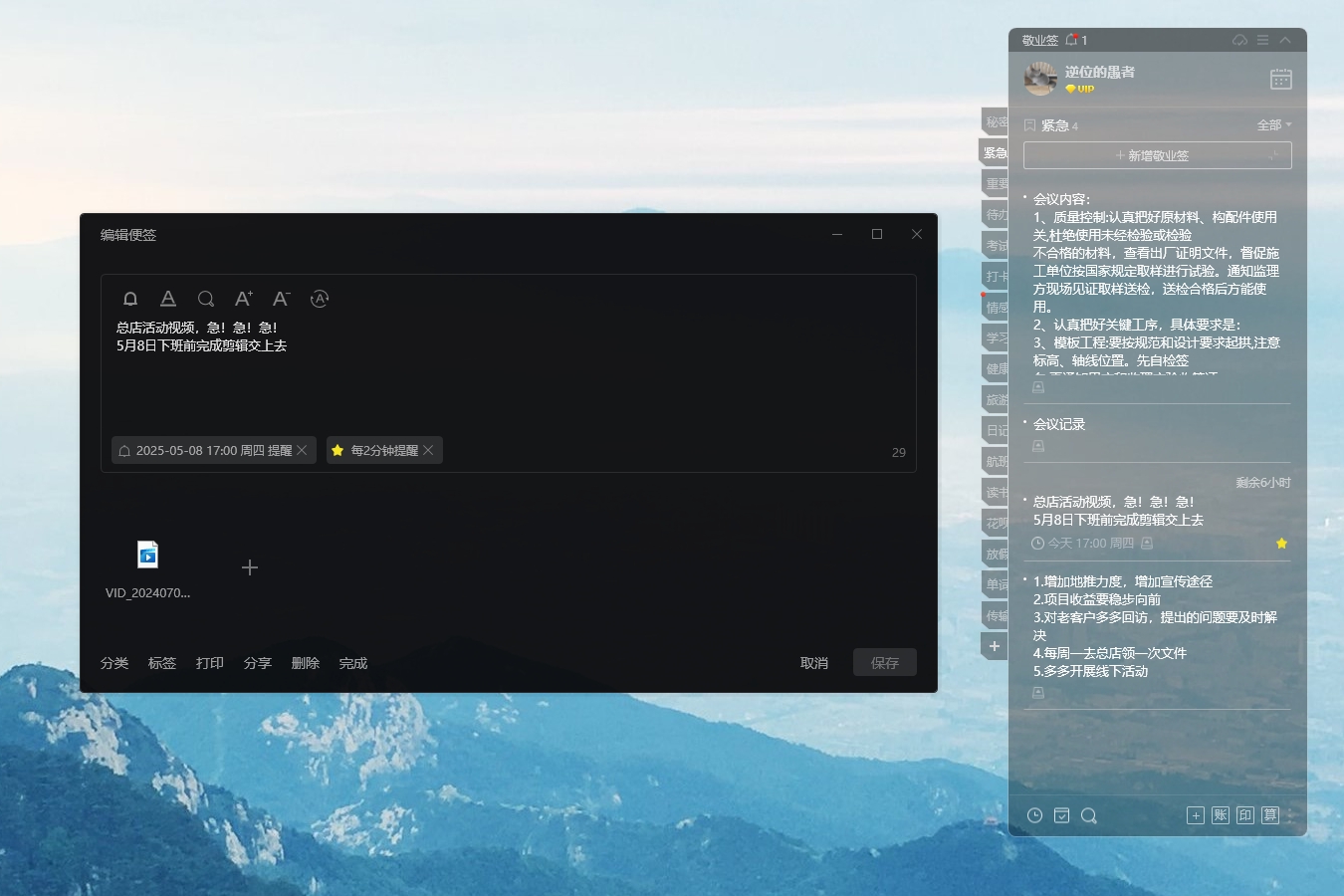The image size is (1344, 896).
Task: Add a new category with side plus tab
Action: (x=995, y=646)
